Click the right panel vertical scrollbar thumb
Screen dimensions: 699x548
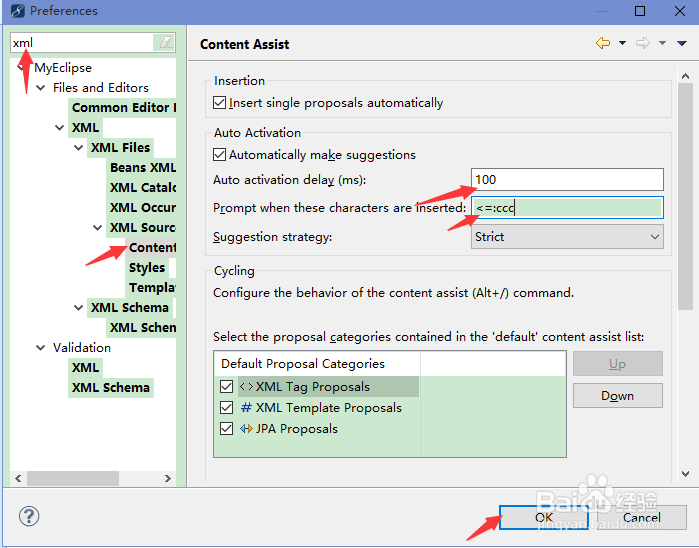tap(685, 196)
